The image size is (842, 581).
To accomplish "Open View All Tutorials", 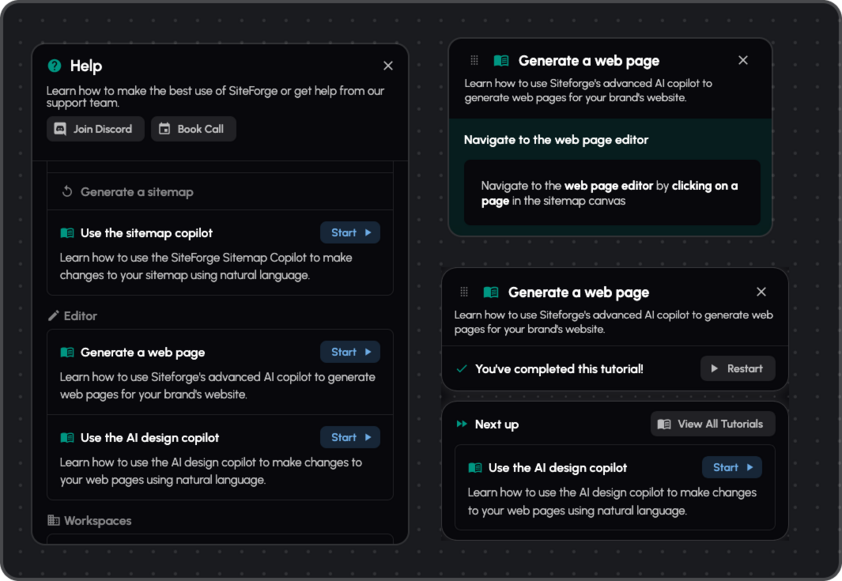I will [x=712, y=424].
